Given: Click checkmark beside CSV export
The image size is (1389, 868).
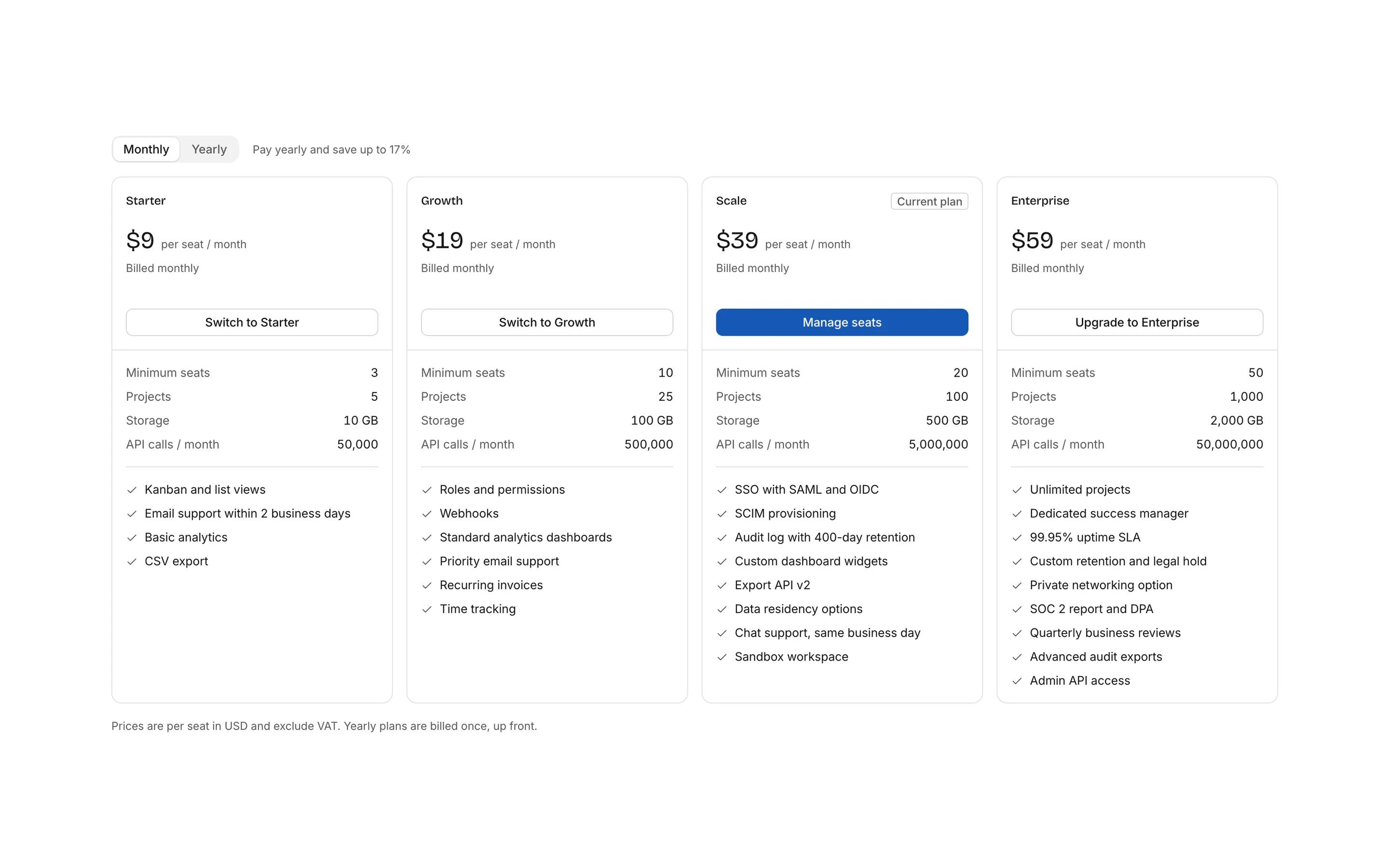Looking at the screenshot, I should pyautogui.click(x=132, y=561).
